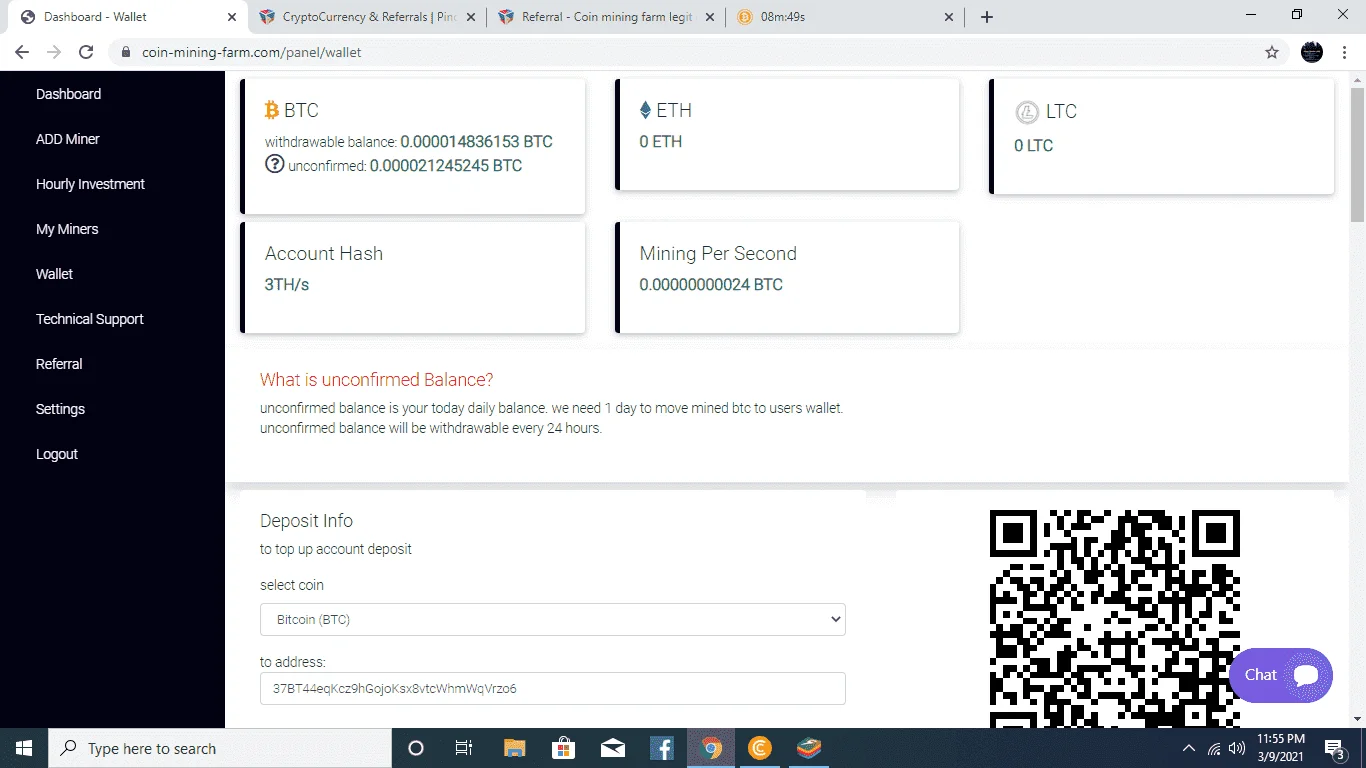The image size is (1366, 768).
Task: Open the Mail app from the taskbar
Action: pos(613,748)
